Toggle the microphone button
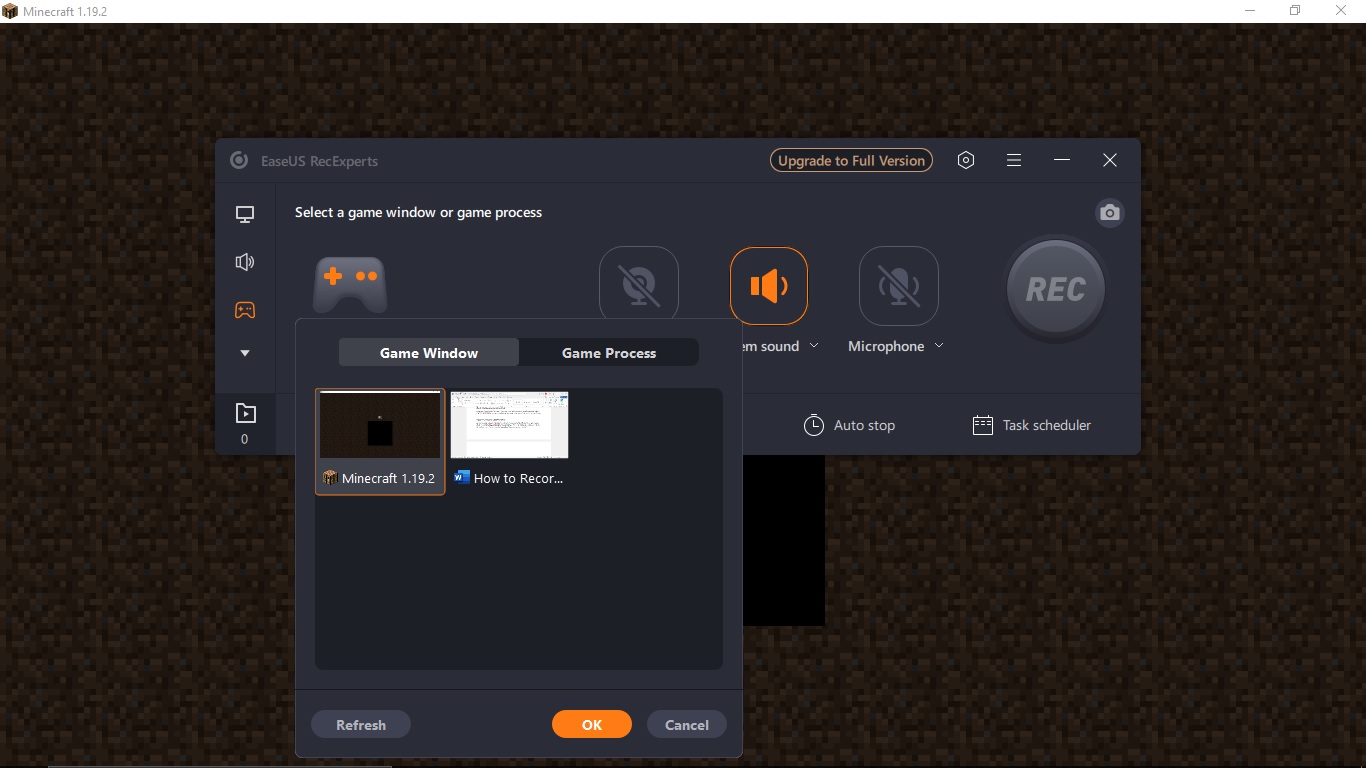1366x768 pixels. pos(899,286)
